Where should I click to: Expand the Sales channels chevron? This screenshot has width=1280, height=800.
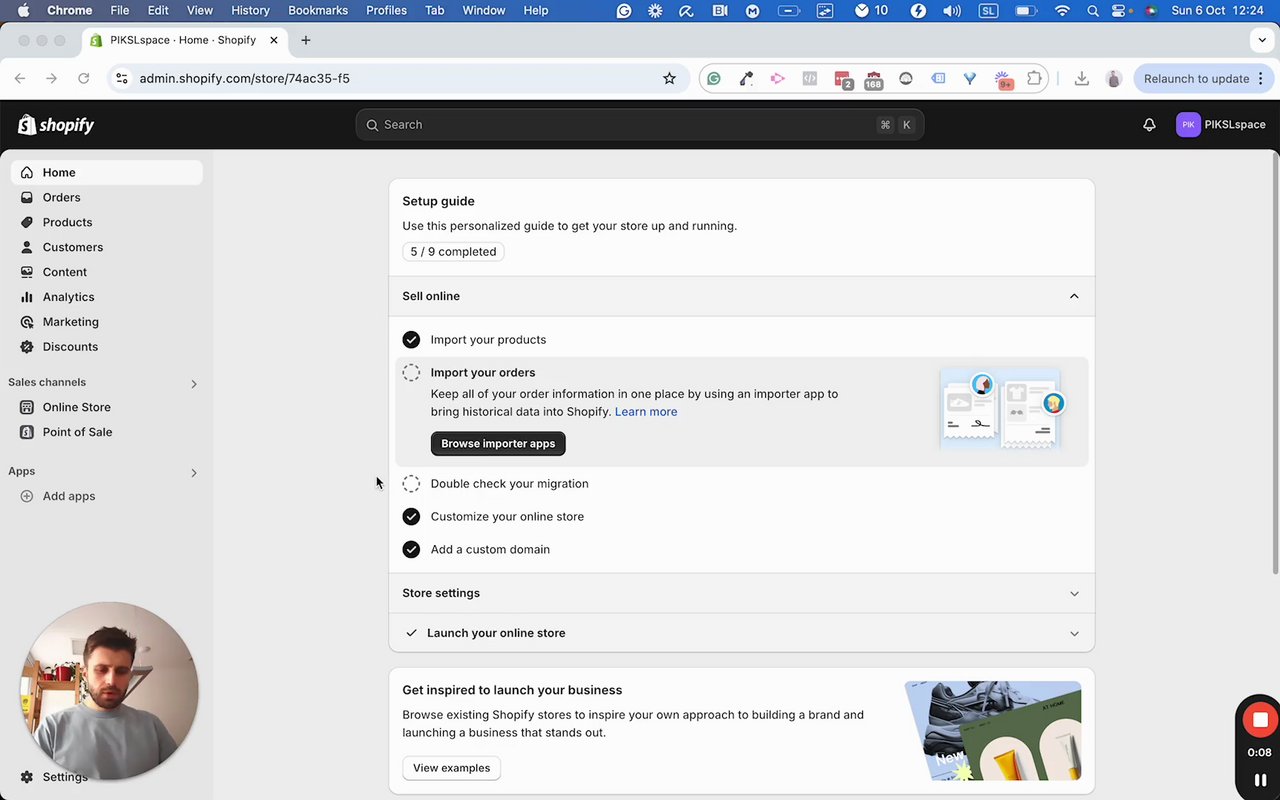(194, 383)
